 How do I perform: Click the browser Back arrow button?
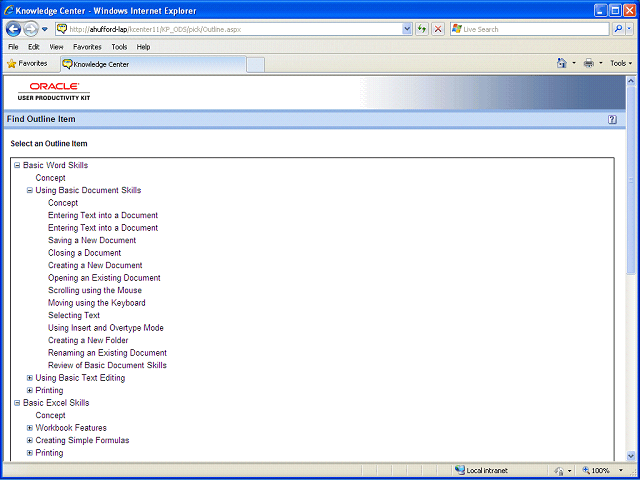click(x=13, y=29)
